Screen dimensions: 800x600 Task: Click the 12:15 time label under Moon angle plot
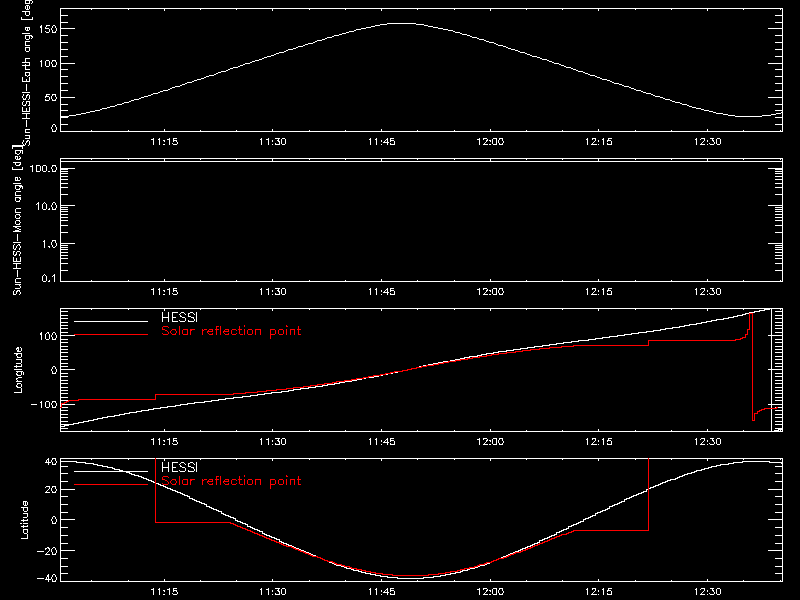pyautogui.click(x=599, y=291)
